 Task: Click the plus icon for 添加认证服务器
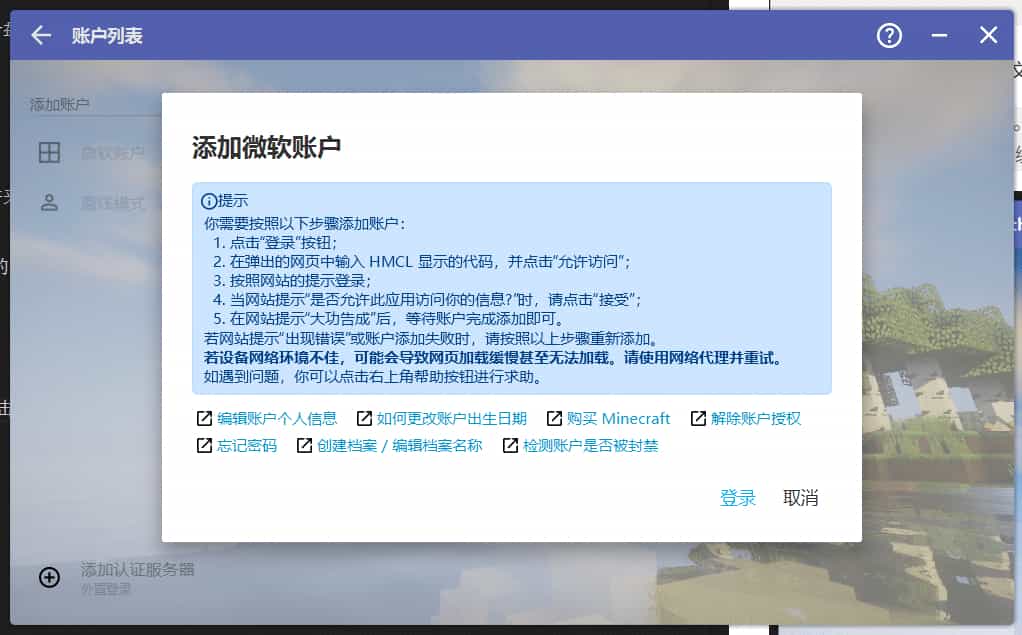pyautogui.click(x=49, y=577)
